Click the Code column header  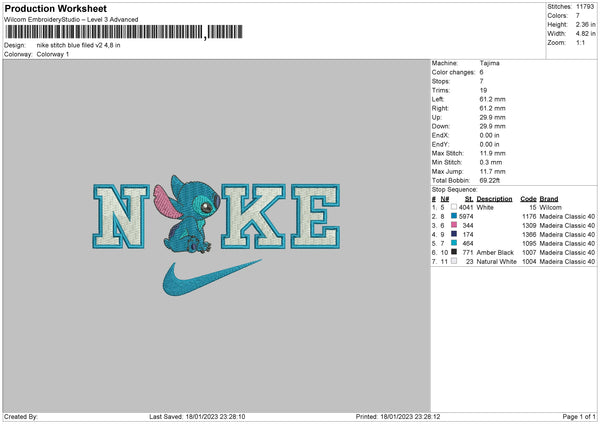click(528, 199)
